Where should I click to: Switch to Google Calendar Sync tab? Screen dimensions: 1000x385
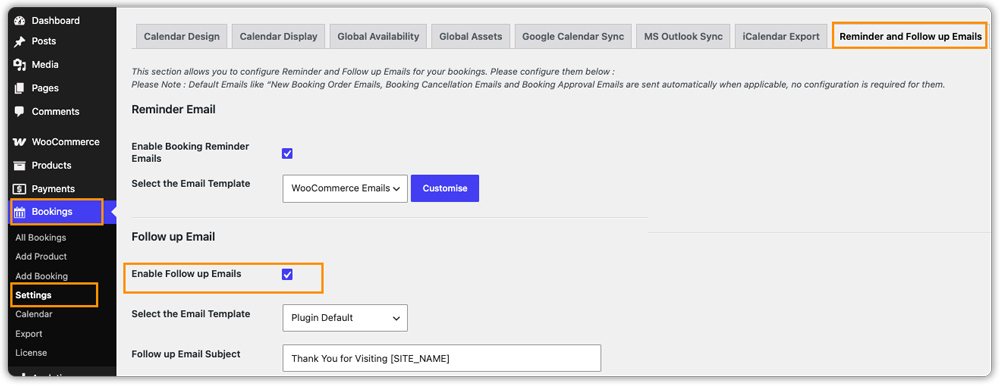coord(573,36)
